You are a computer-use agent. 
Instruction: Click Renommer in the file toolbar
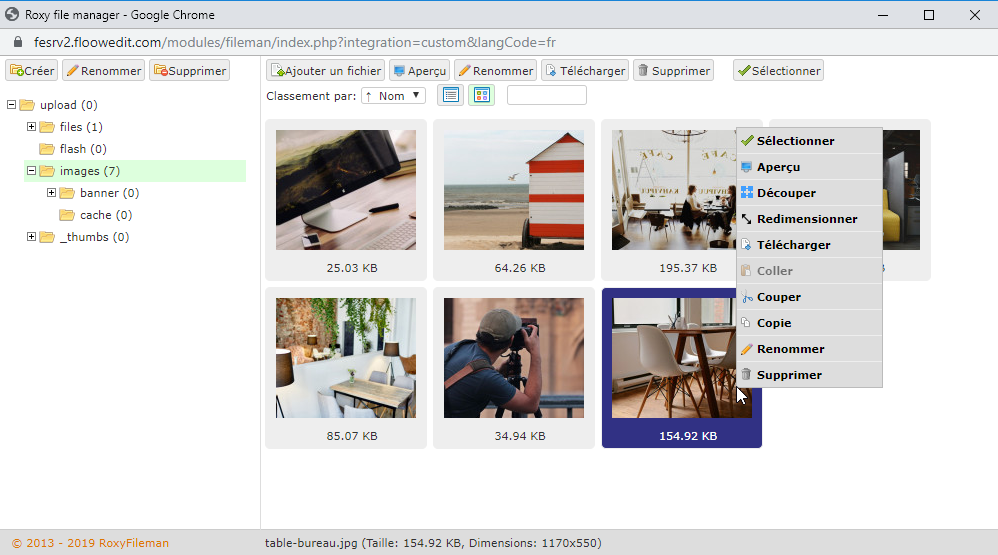pyautogui.click(x=496, y=71)
